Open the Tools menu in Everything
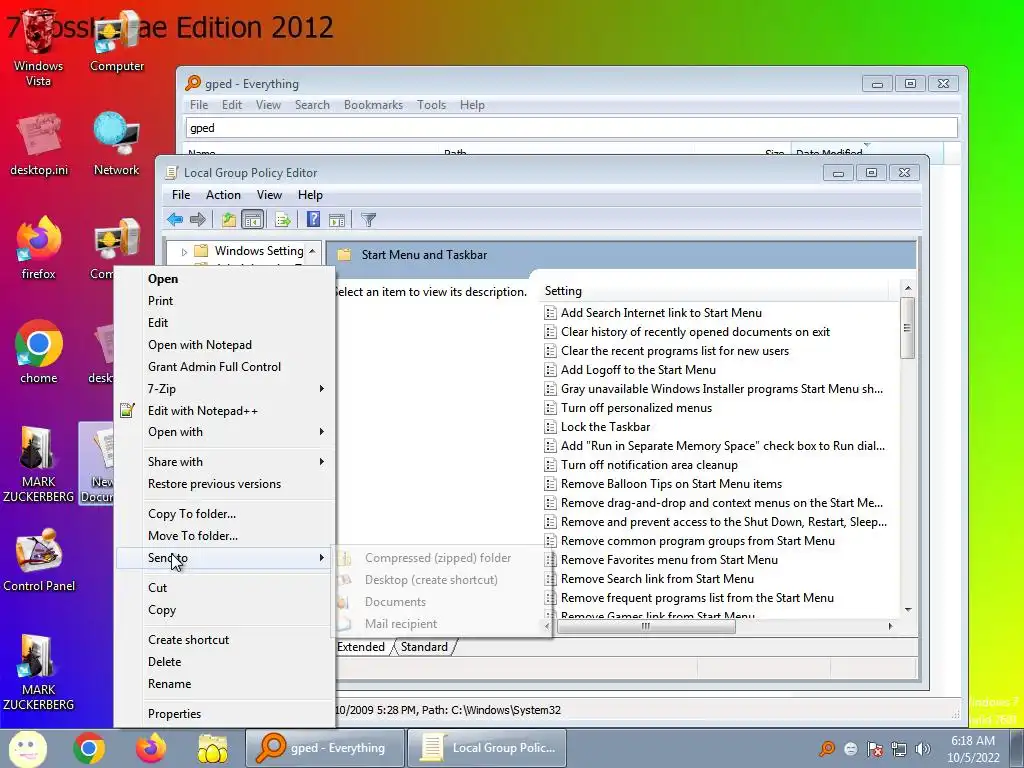This screenshot has height=768, width=1024. pos(431,105)
